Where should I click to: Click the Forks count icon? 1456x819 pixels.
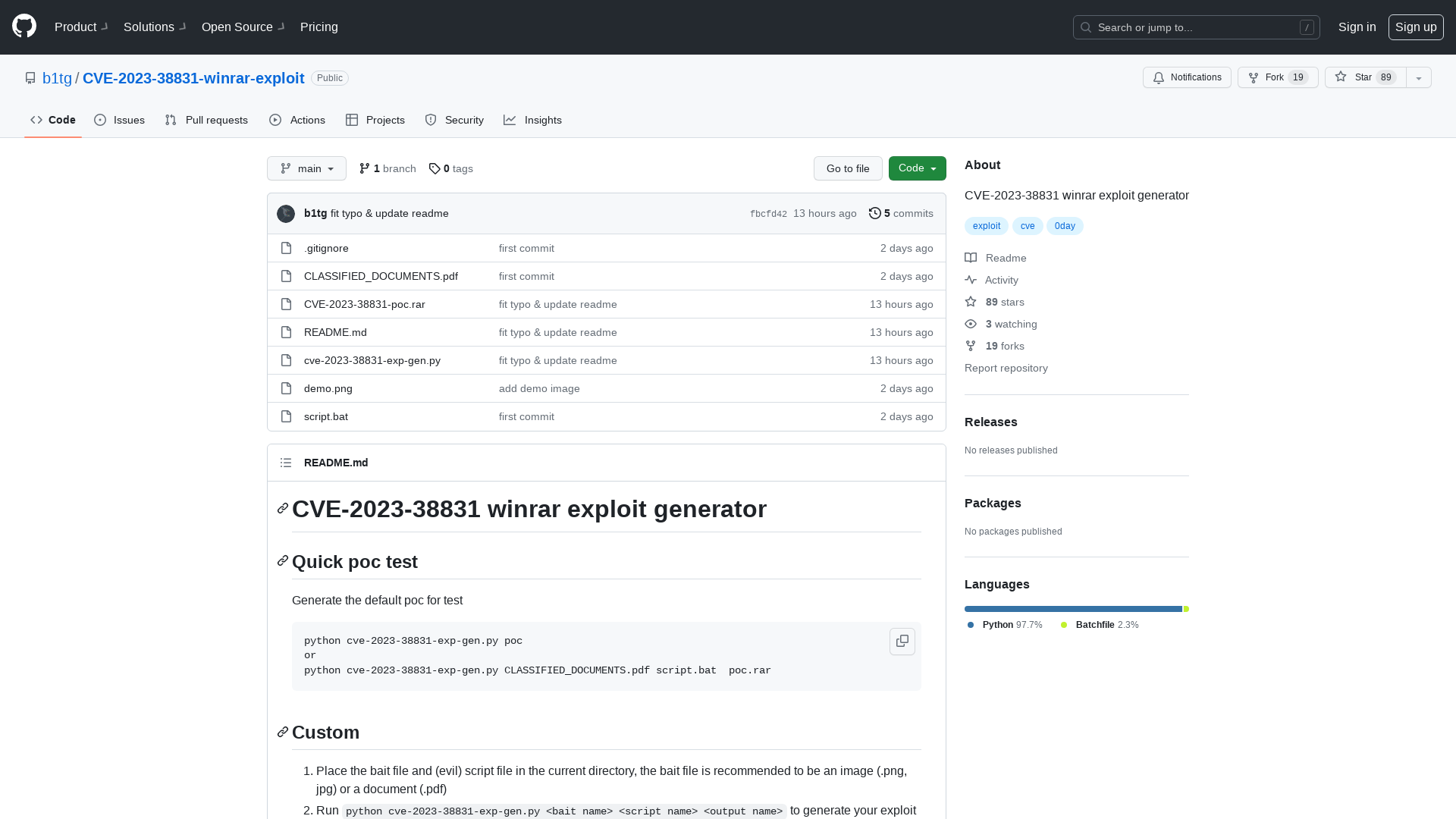point(970,346)
